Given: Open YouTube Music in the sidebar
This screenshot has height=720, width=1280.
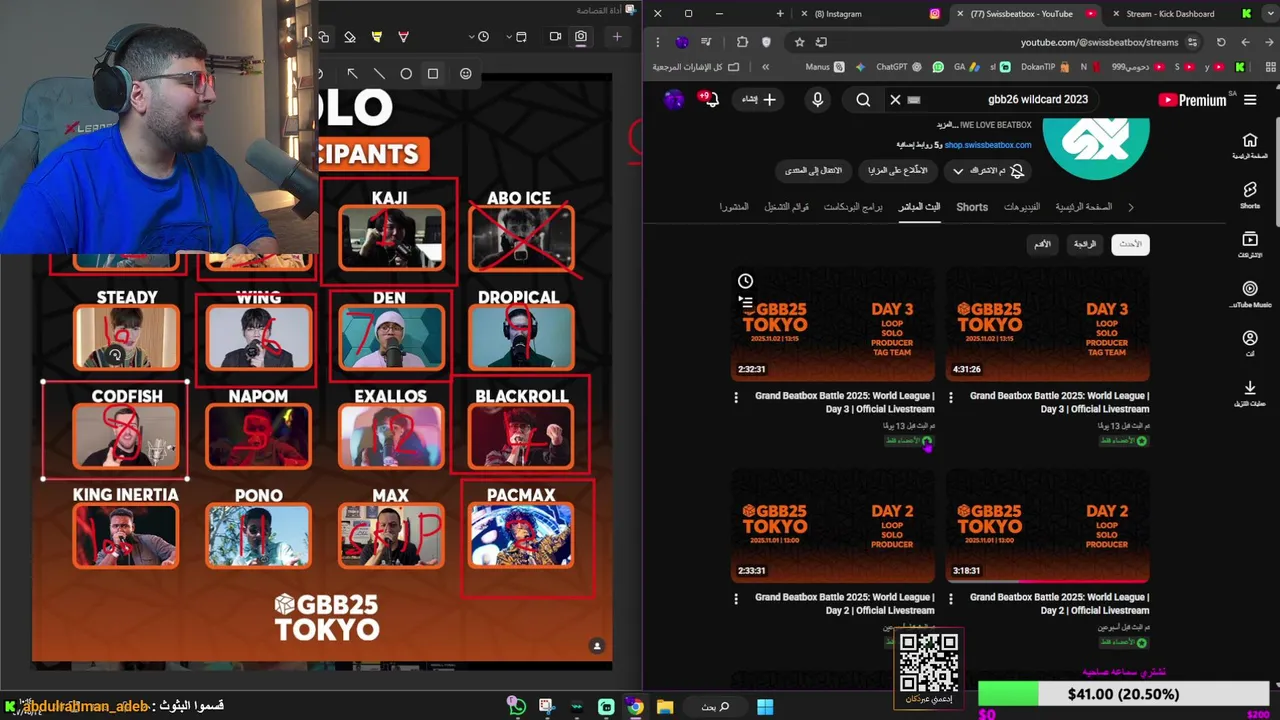Looking at the screenshot, I should (x=1250, y=294).
